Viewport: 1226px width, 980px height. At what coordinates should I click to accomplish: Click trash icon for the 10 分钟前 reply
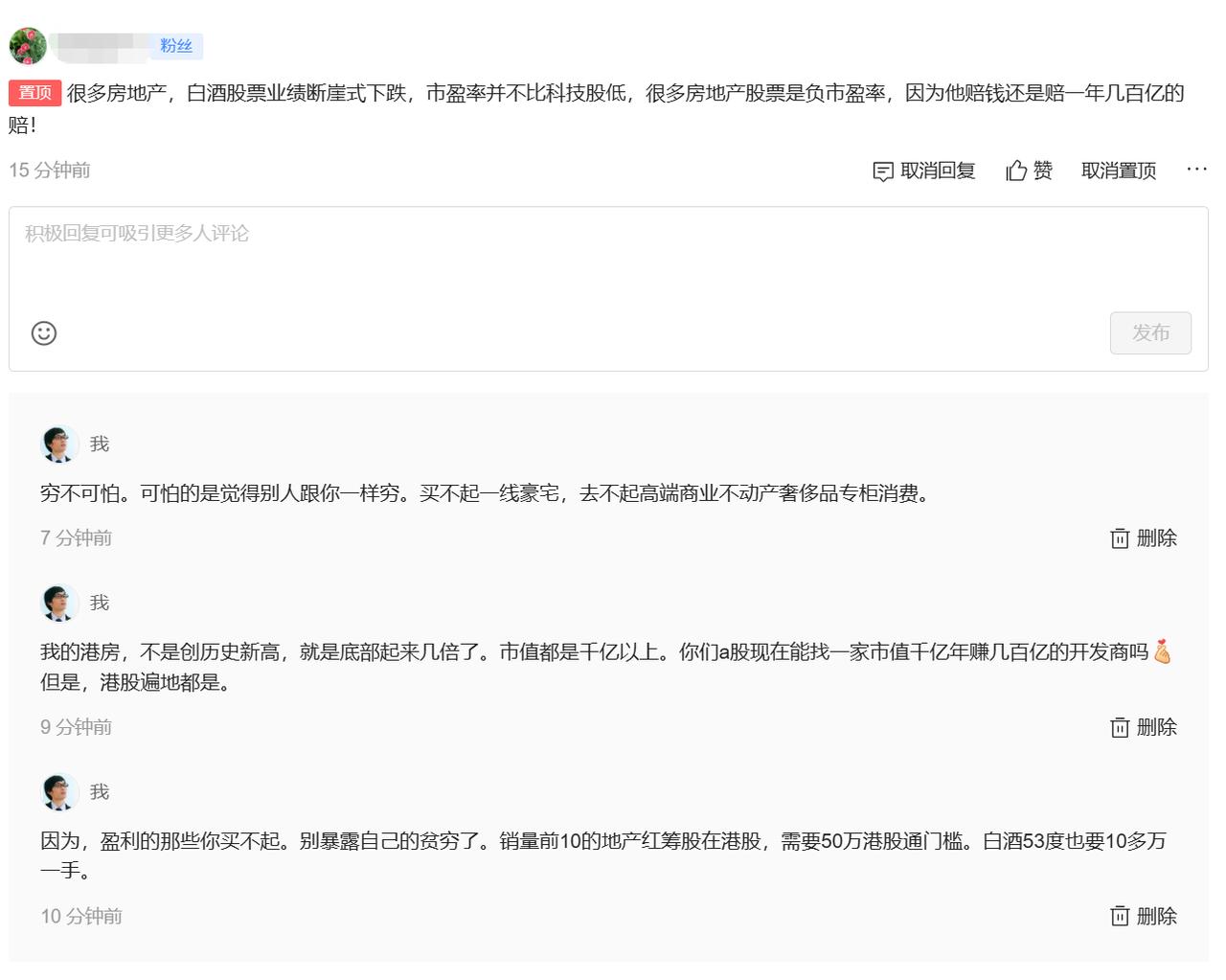[x=1120, y=916]
